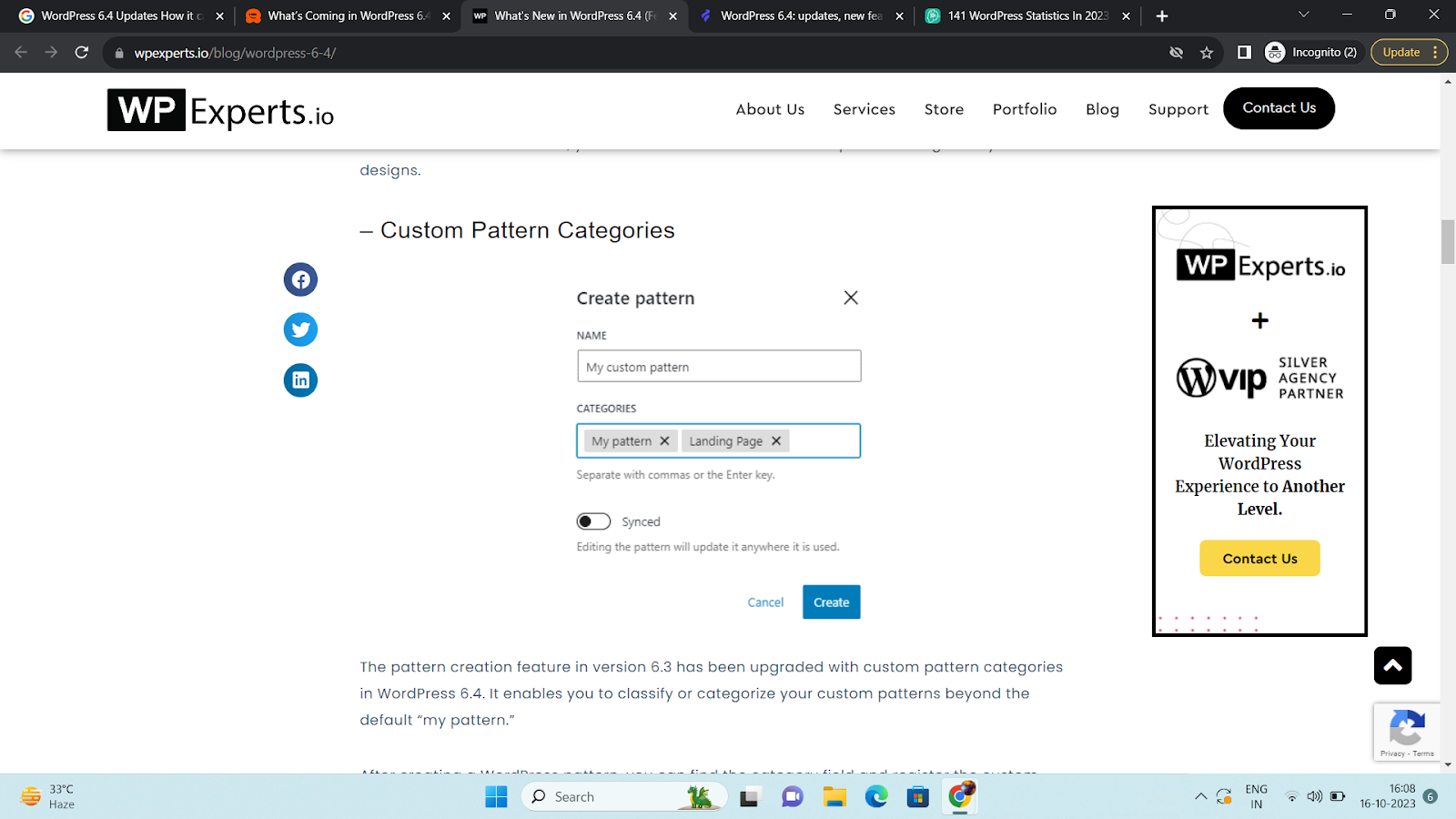Click the black Contact Us header button
This screenshot has height=819, width=1456.
point(1279,108)
